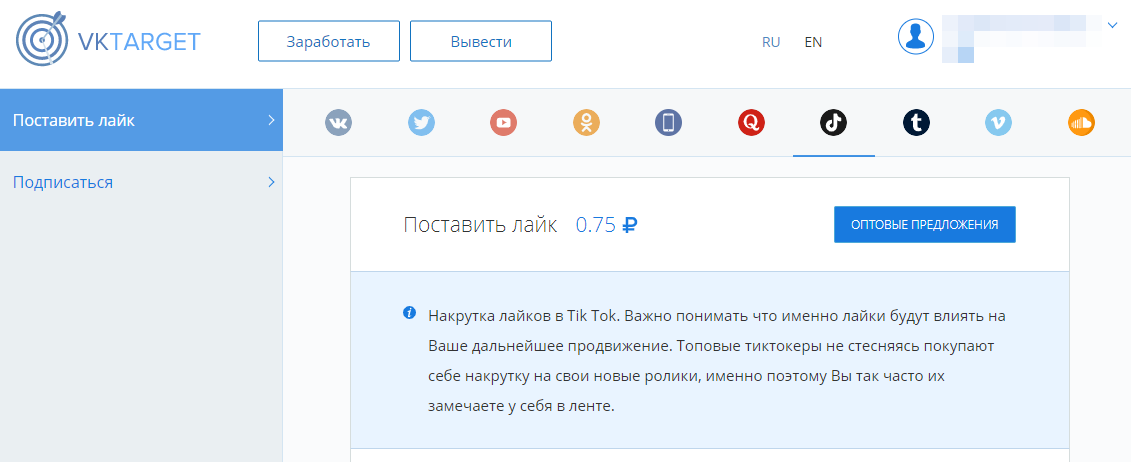The height and width of the screenshot is (462, 1131).
Task: Expand the Подписаться sidebar chevron
Action: coord(271,182)
